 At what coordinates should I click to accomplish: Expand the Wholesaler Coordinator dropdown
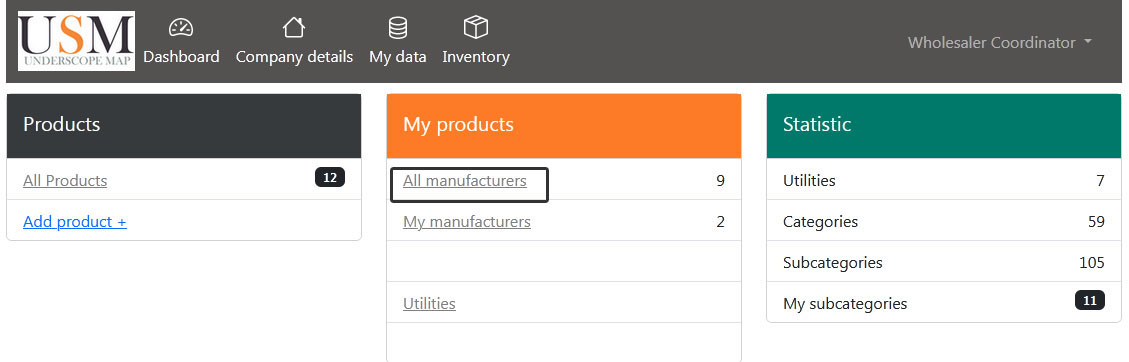coord(999,42)
